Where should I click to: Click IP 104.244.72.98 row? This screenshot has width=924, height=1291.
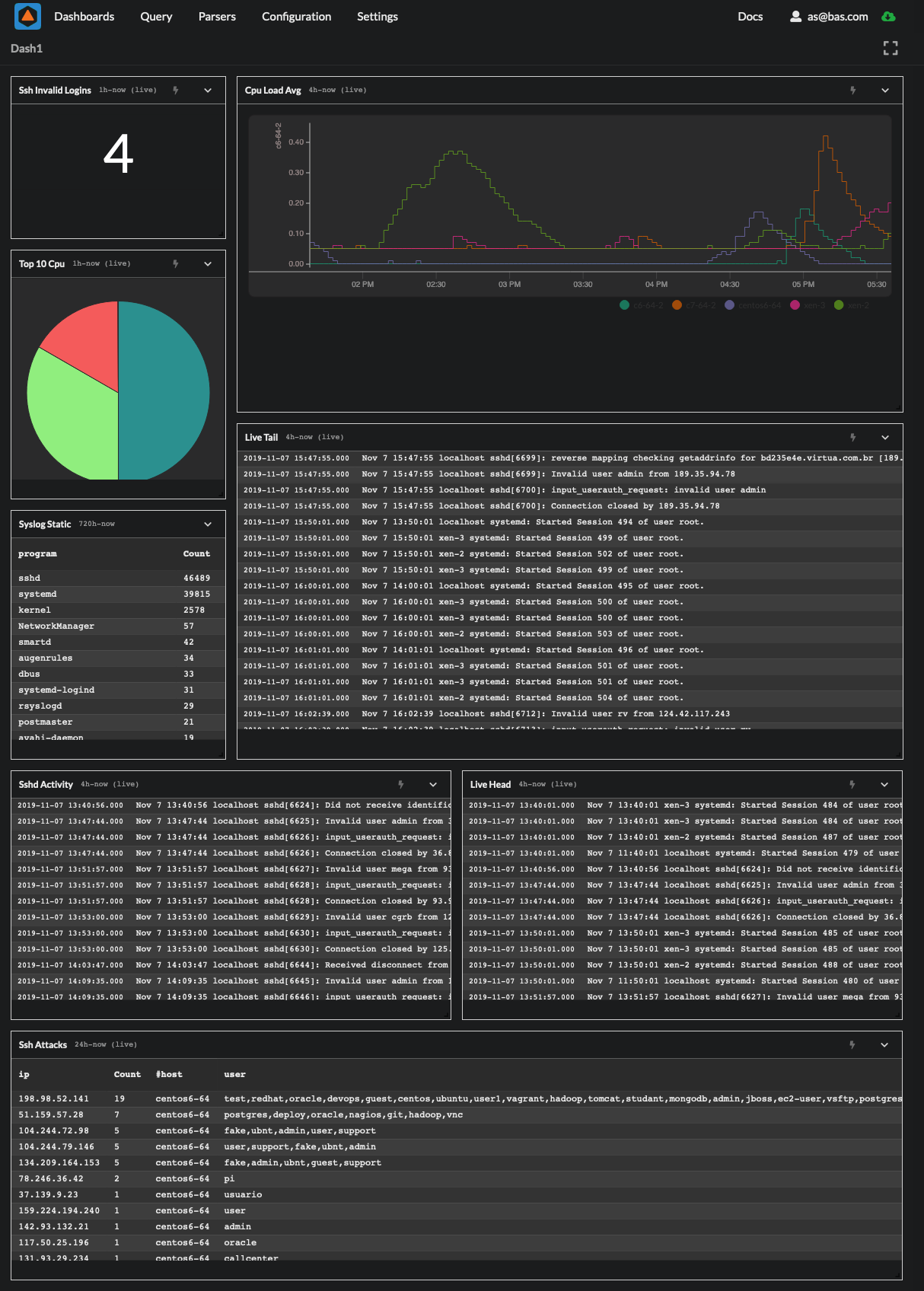[457, 1131]
